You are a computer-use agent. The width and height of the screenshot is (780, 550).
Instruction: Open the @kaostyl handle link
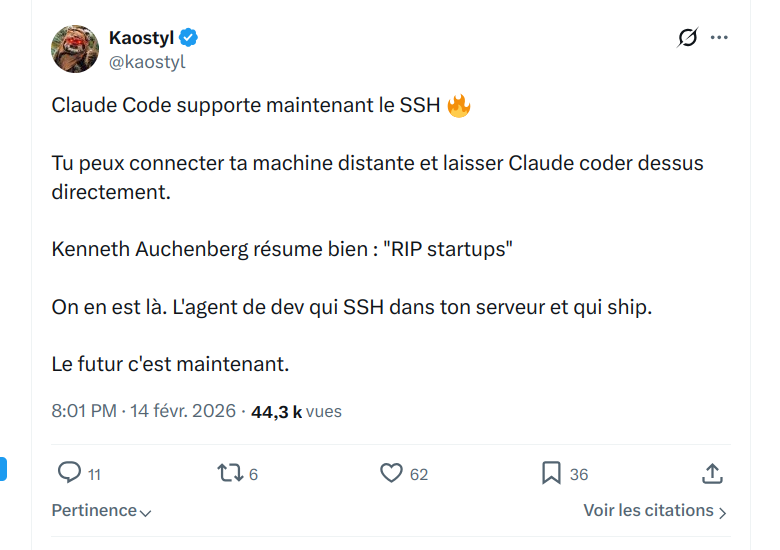(147, 62)
